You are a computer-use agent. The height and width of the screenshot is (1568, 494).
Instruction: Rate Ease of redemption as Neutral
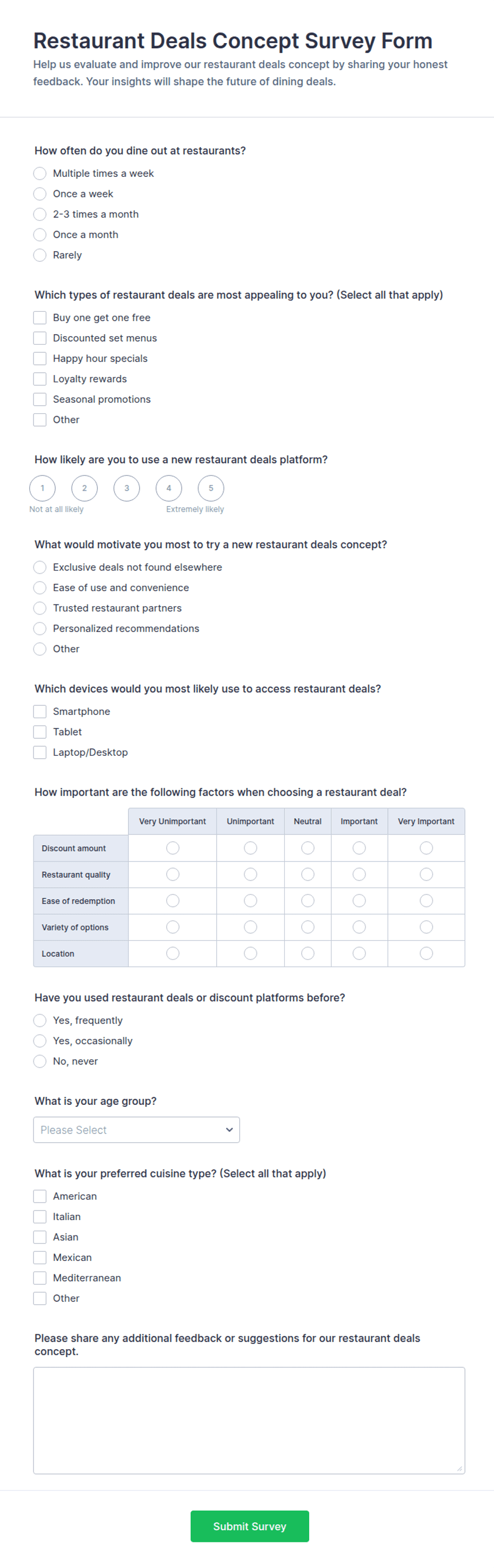(308, 900)
